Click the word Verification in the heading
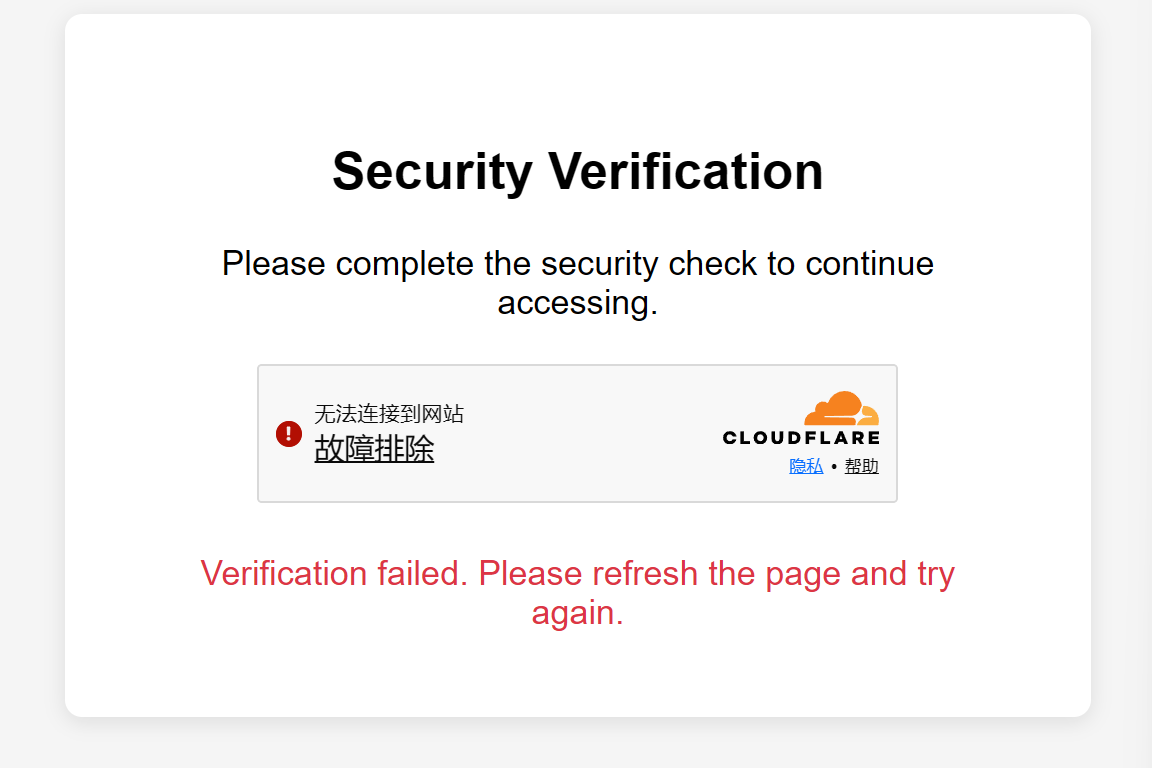Image resolution: width=1152 pixels, height=768 pixels. 686,171
